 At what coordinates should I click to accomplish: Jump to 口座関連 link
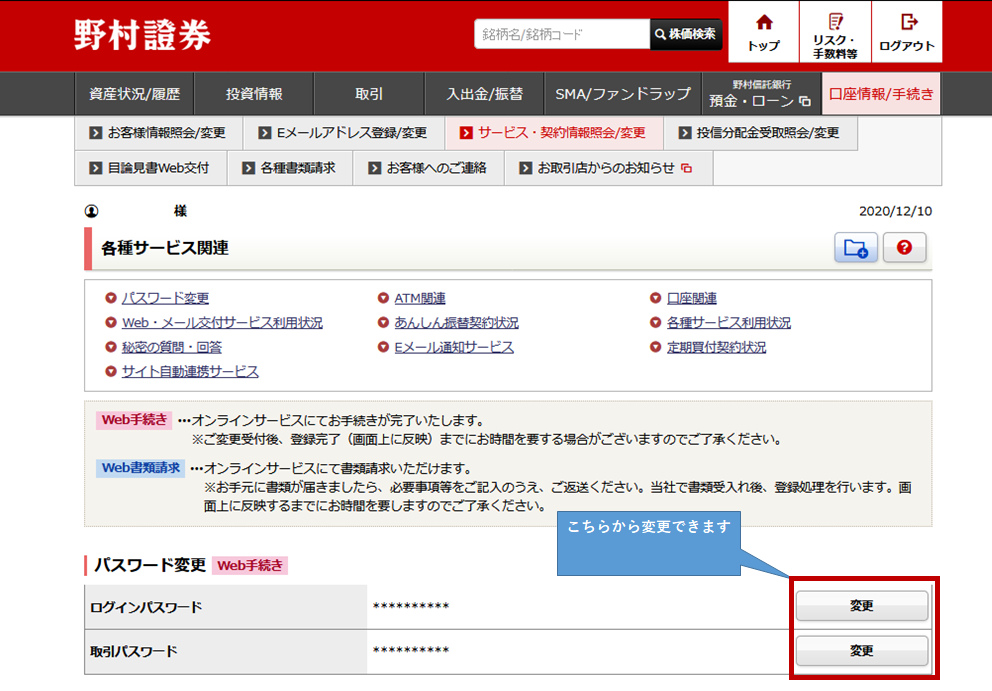coord(692,298)
